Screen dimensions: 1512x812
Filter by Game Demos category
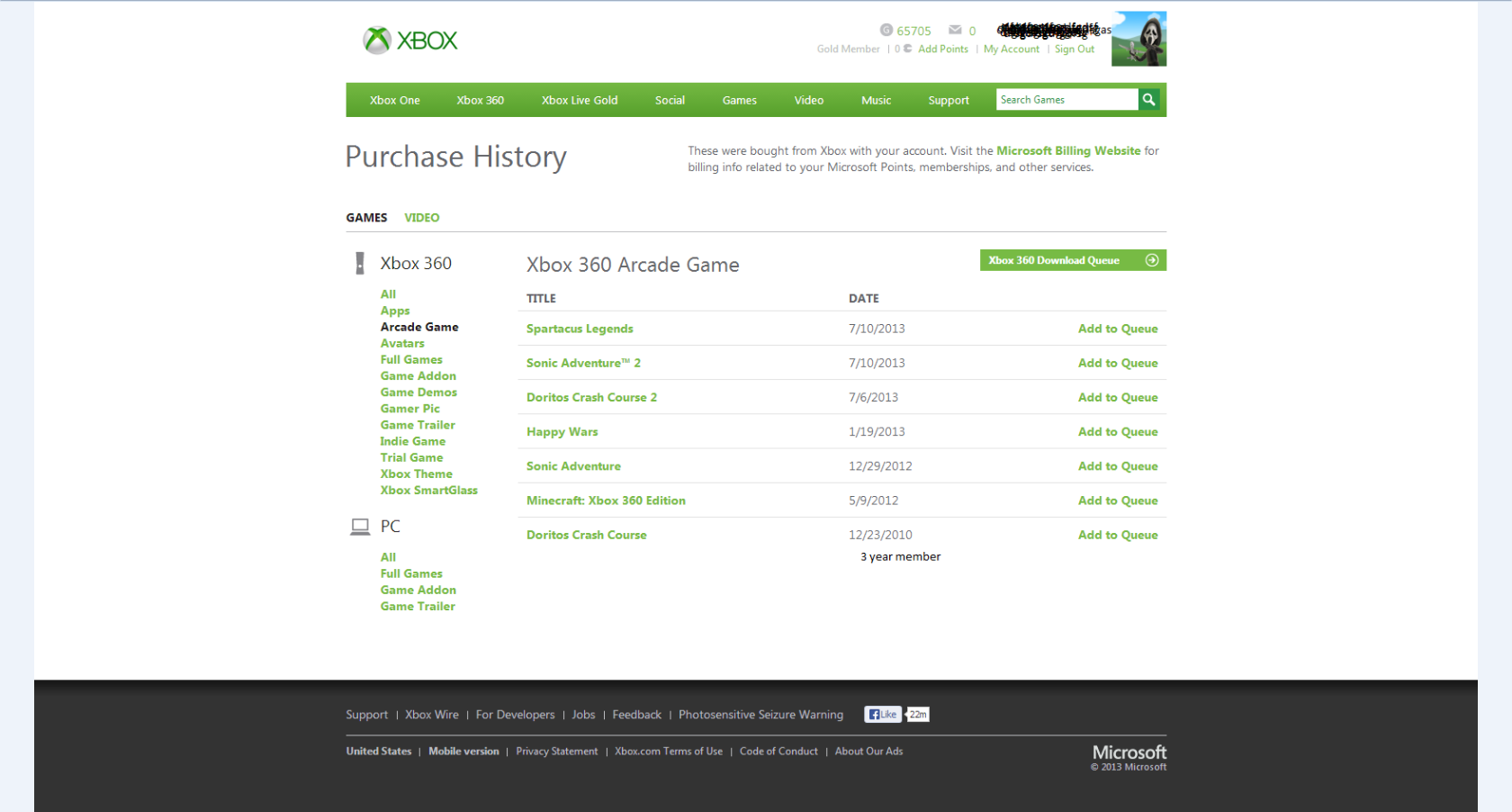(x=418, y=392)
